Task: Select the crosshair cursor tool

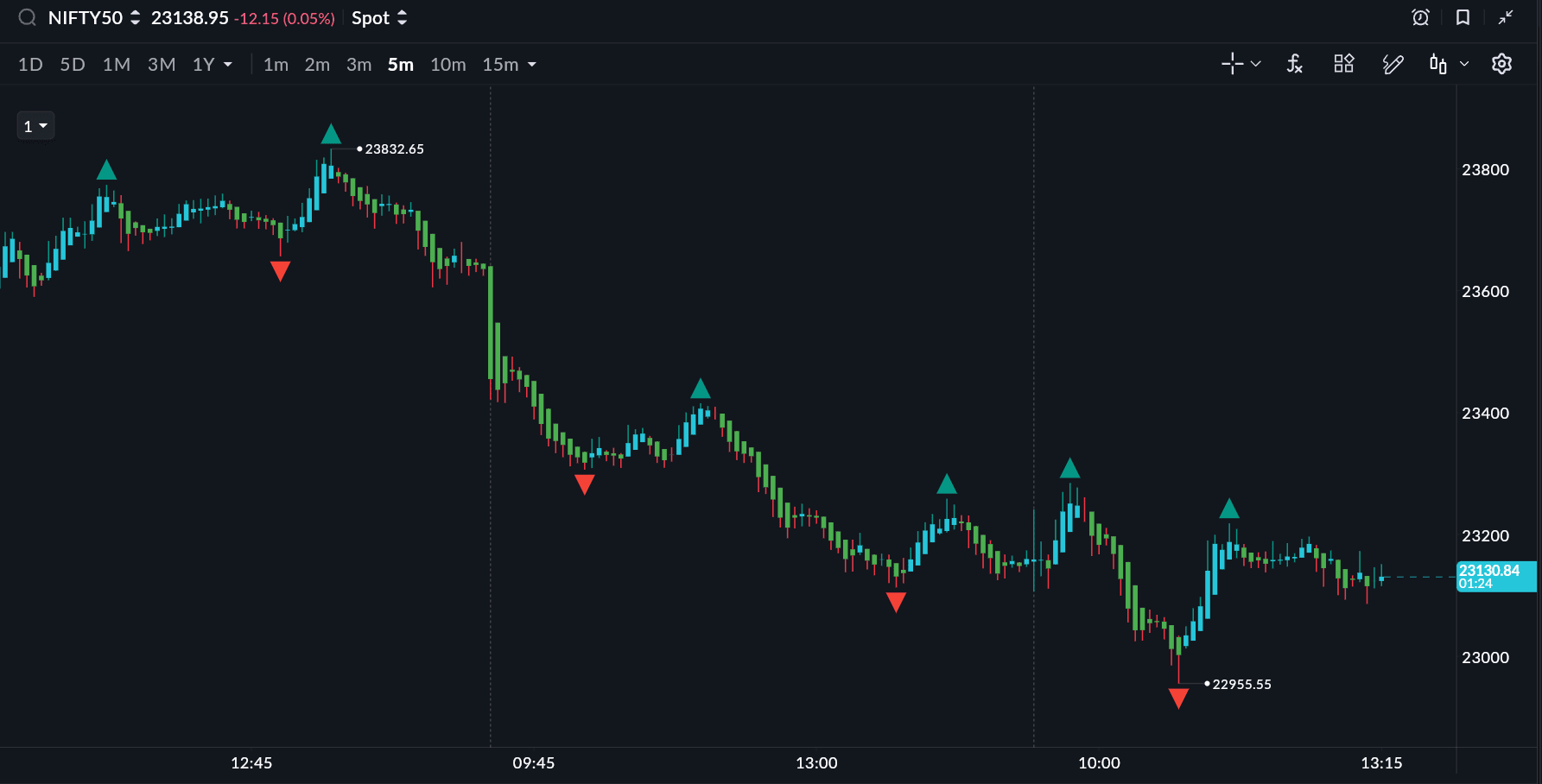Action: [1232, 64]
